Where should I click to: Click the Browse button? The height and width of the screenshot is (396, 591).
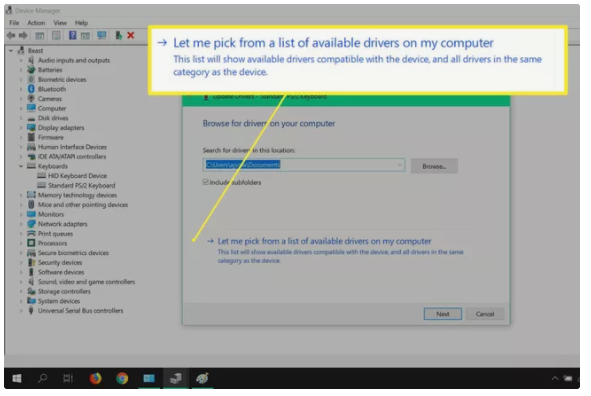434,166
